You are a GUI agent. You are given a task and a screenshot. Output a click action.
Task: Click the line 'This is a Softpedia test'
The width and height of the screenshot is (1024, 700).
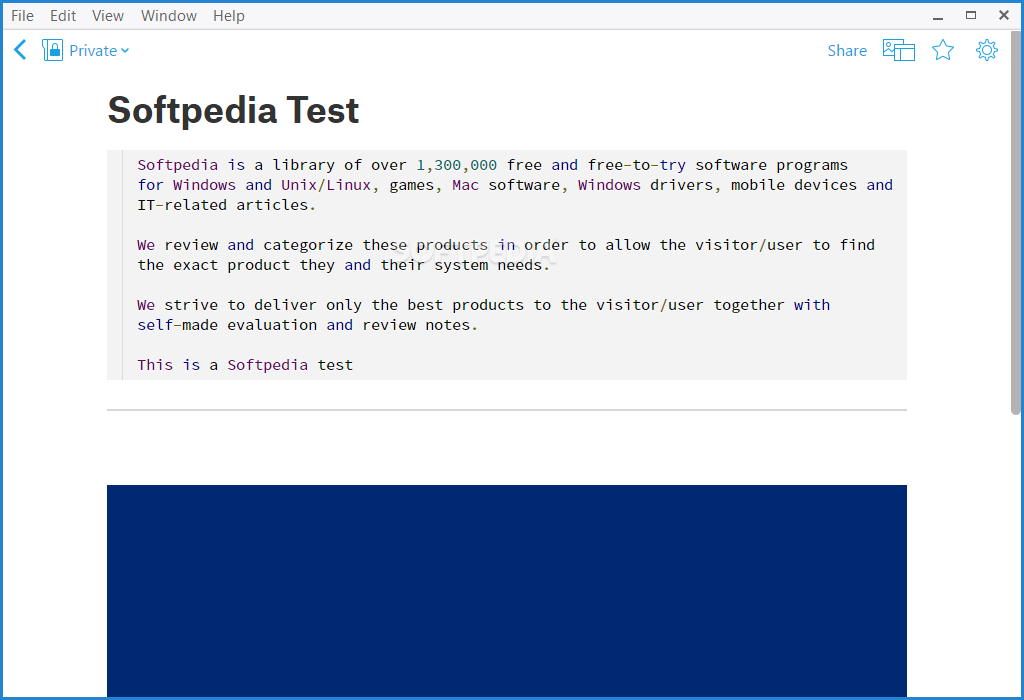pyautogui.click(x=245, y=365)
